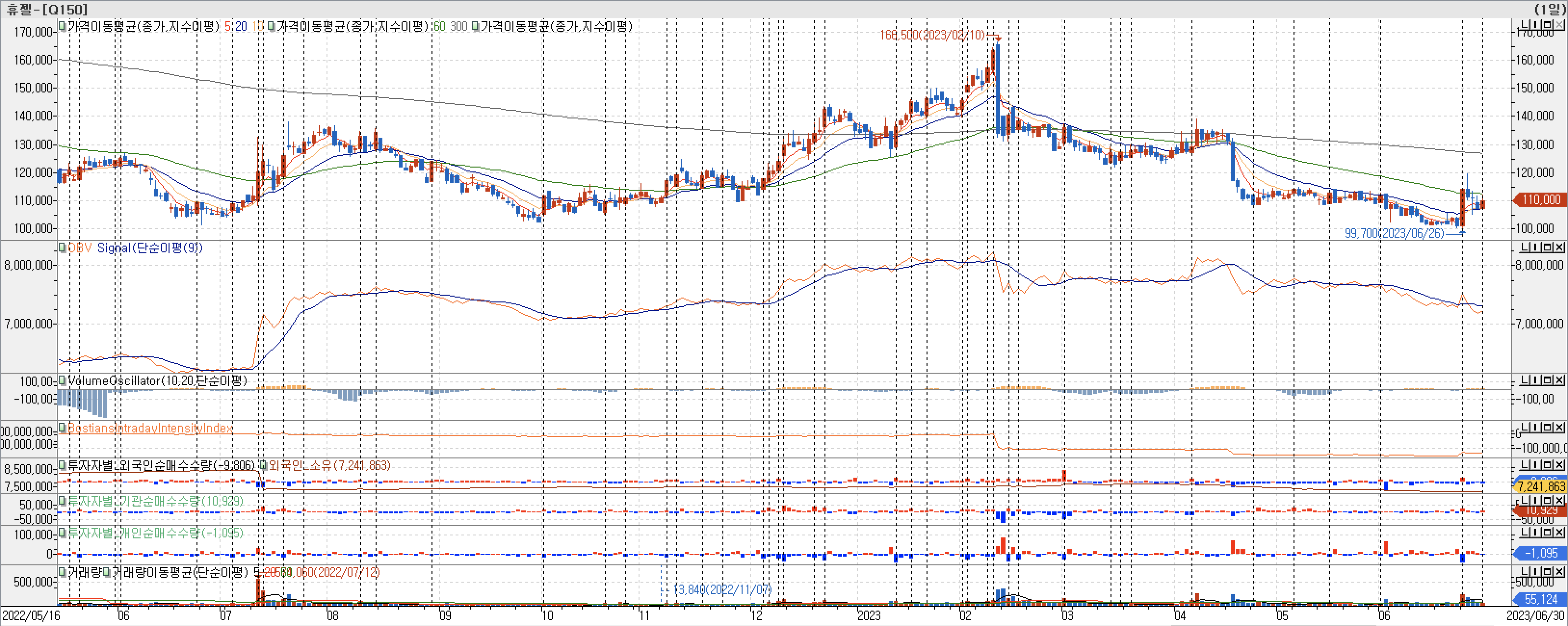Click the Signal(단순이평(9)) label text

point(150,248)
